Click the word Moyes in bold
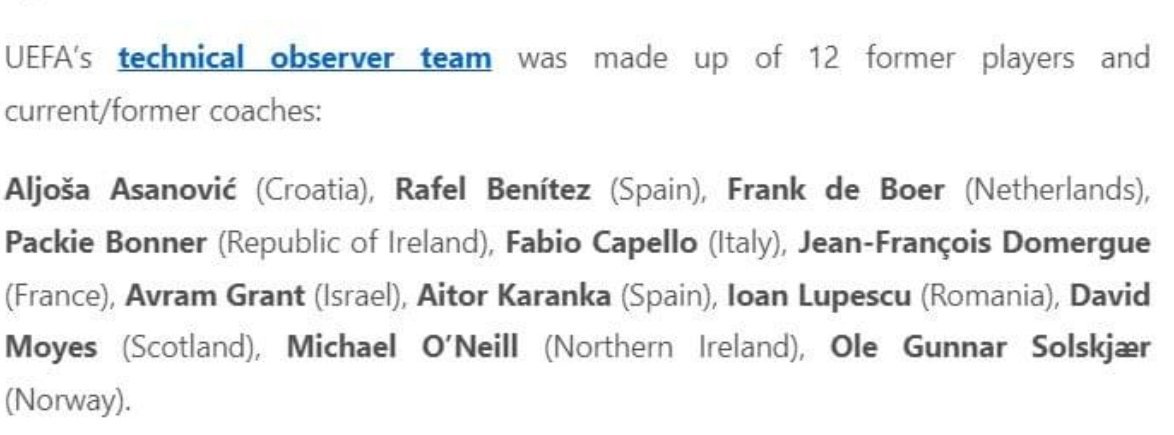The image size is (1174, 435). [x=51, y=349]
